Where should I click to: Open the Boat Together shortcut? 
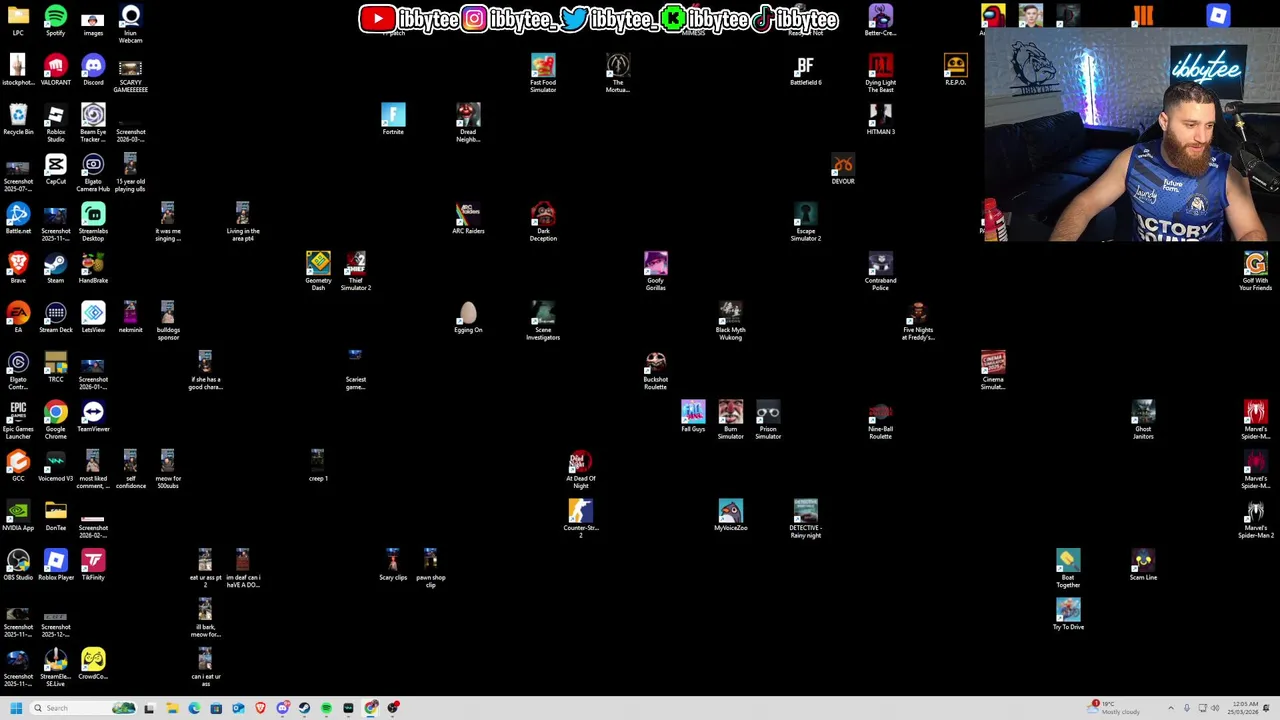pyautogui.click(x=1068, y=569)
